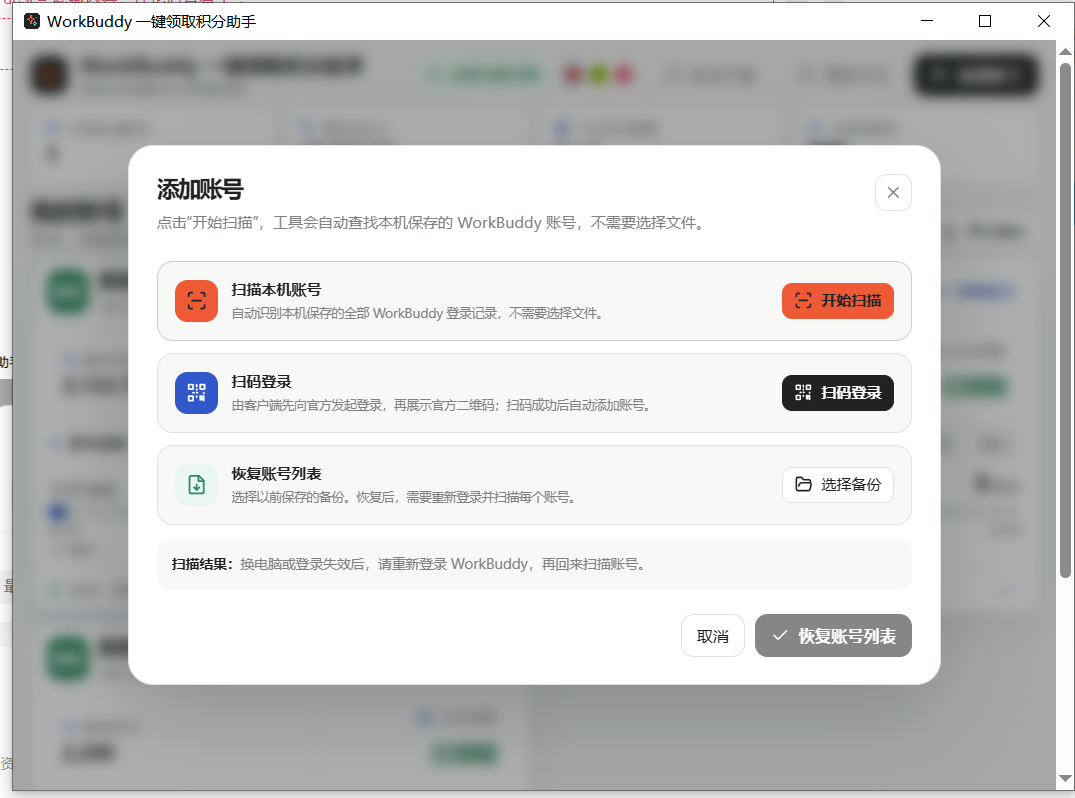Click the blue QR code icon beside 扫码登录
The width and height of the screenshot is (1075, 798).
(196, 393)
